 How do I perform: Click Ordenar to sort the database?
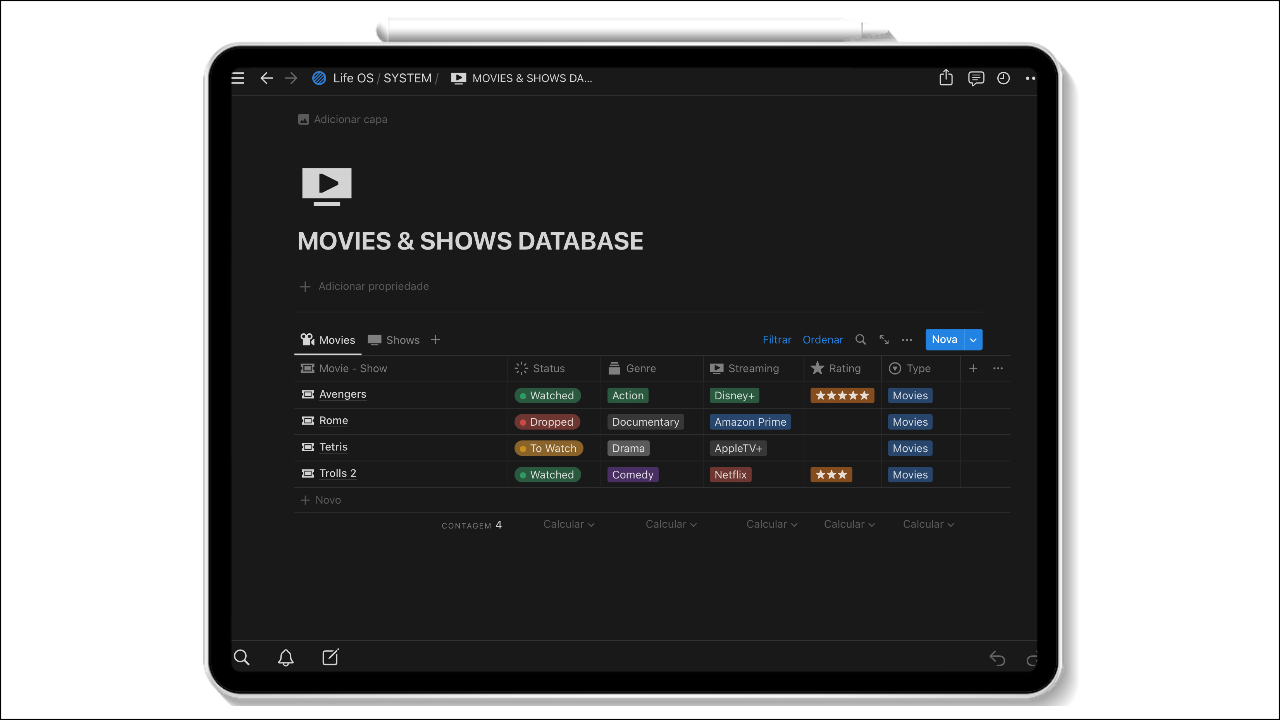click(823, 340)
